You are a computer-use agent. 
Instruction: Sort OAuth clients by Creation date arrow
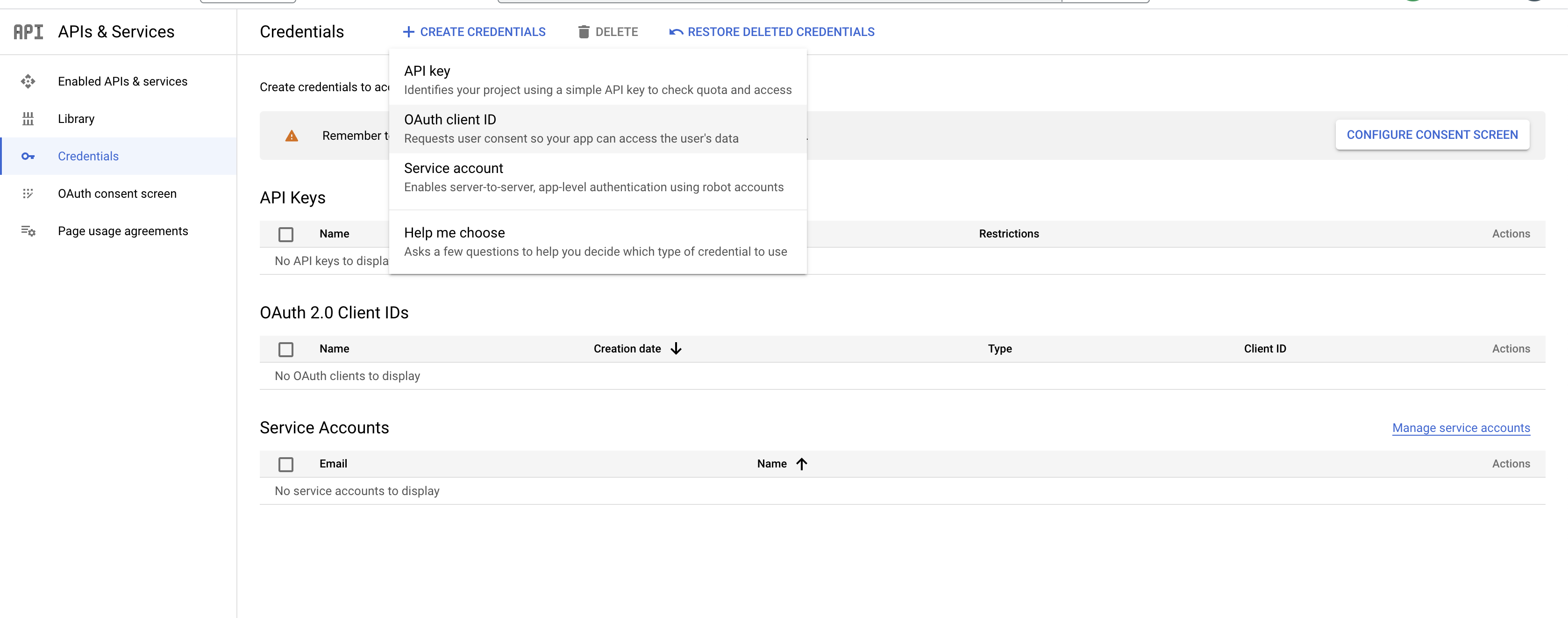[x=676, y=349]
